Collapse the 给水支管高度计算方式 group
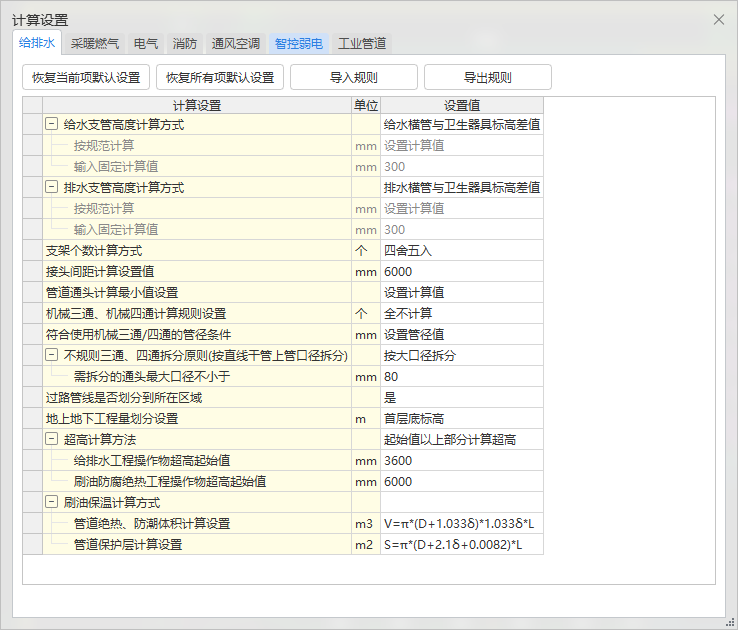The image size is (738, 630). point(51,125)
